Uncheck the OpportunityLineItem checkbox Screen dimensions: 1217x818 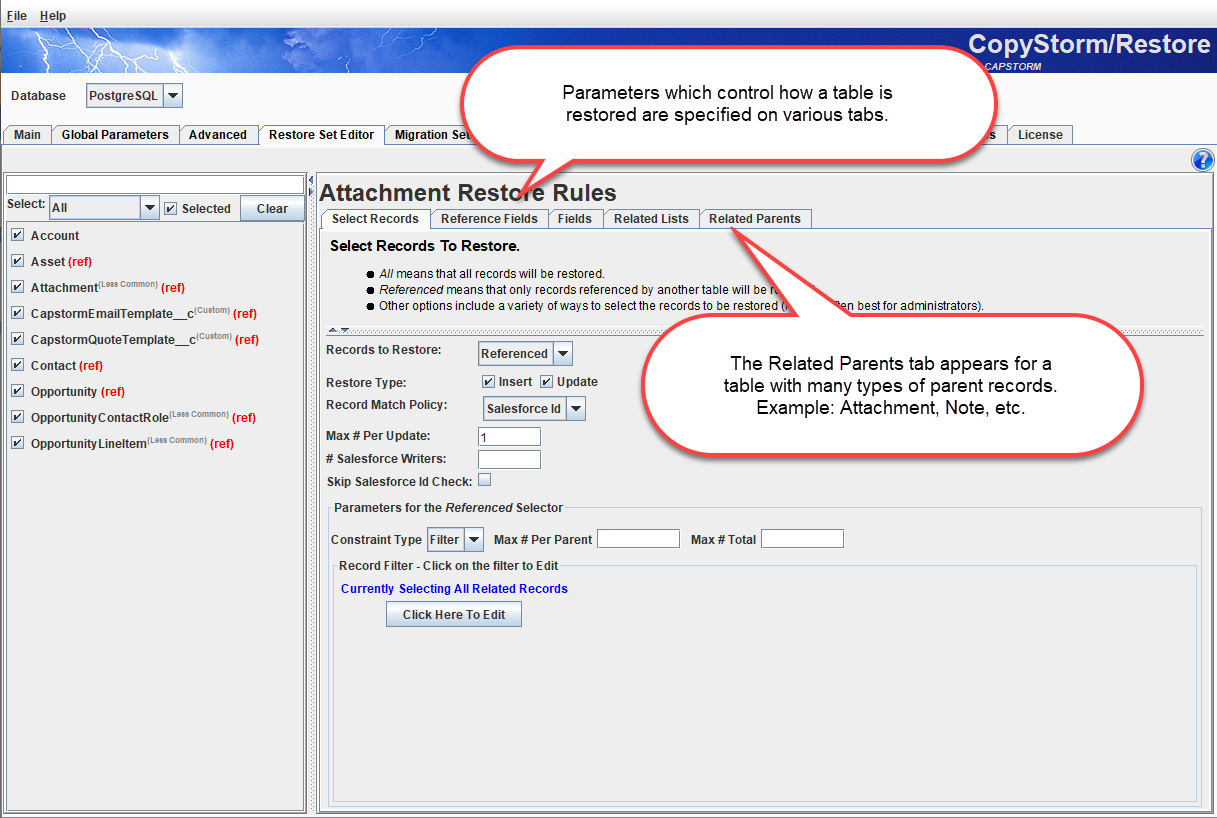click(x=17, y=443)
